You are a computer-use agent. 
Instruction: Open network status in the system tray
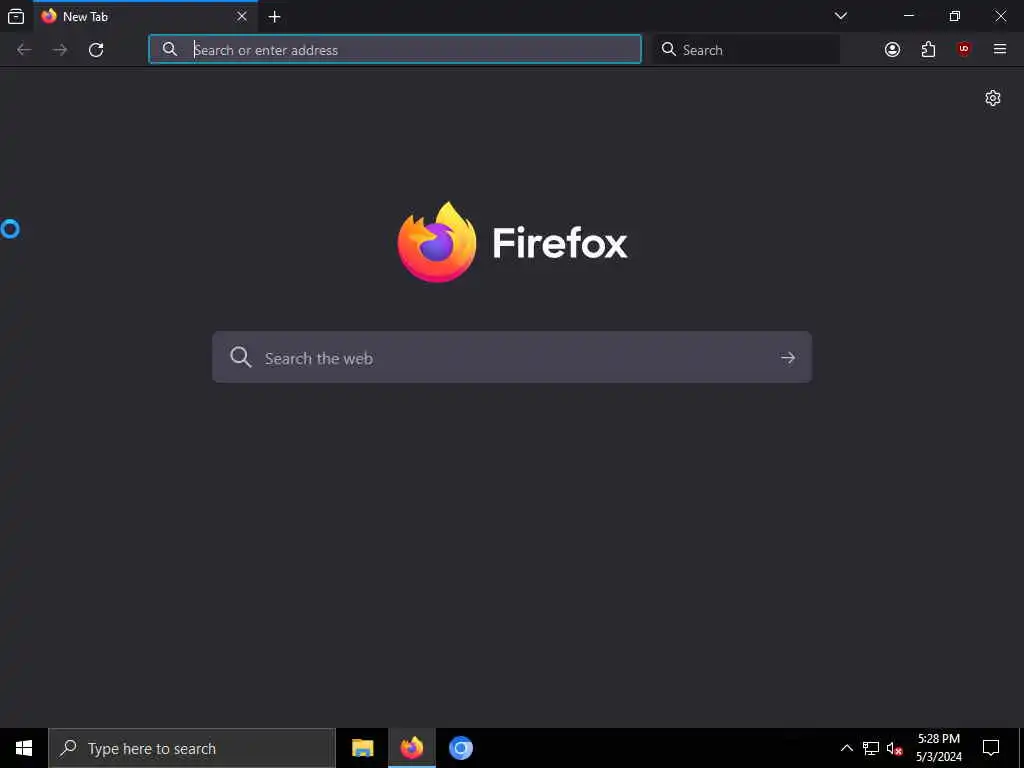(x=871, y=748)
